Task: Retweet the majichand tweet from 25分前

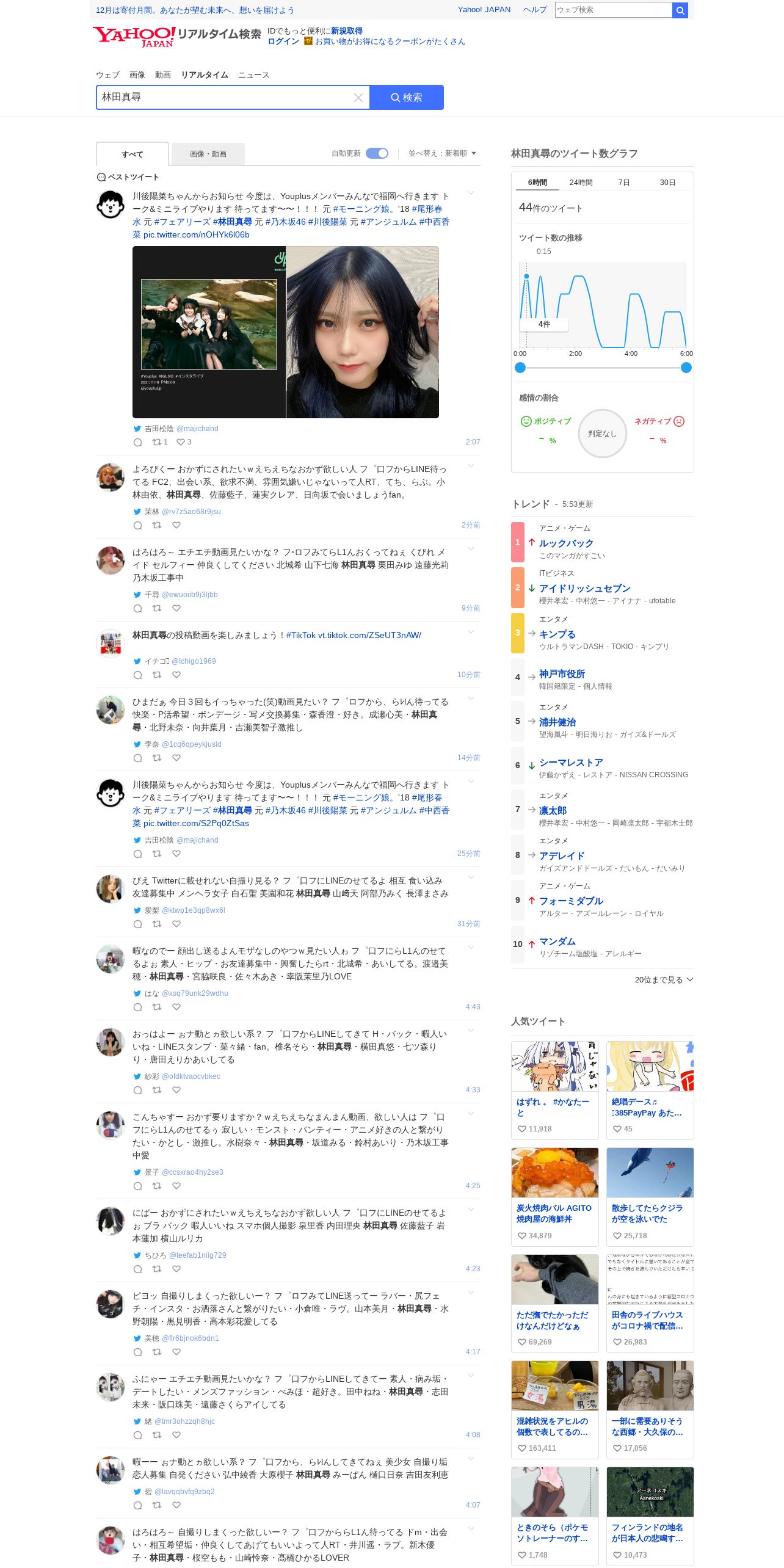Action: [x=157, y=854]
